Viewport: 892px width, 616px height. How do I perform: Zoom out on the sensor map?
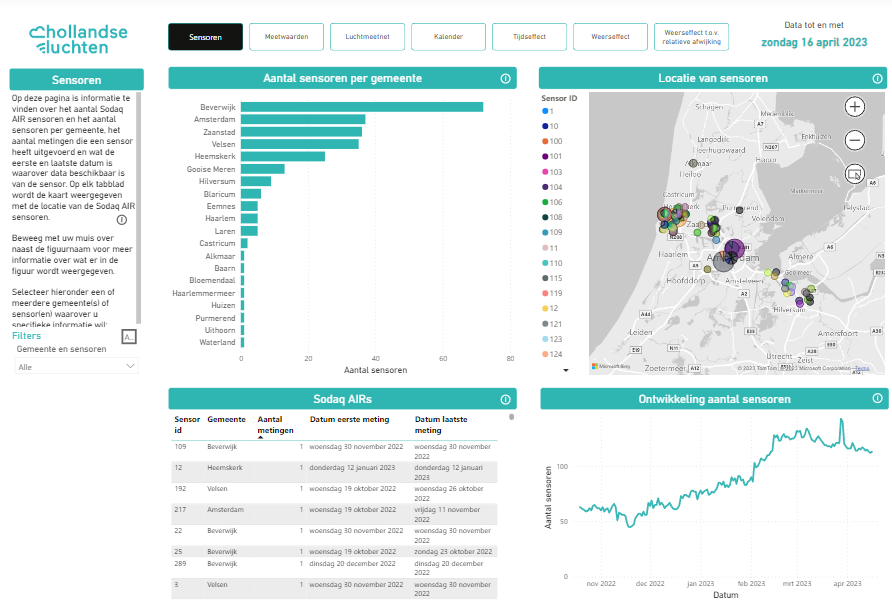coord(854,140)
